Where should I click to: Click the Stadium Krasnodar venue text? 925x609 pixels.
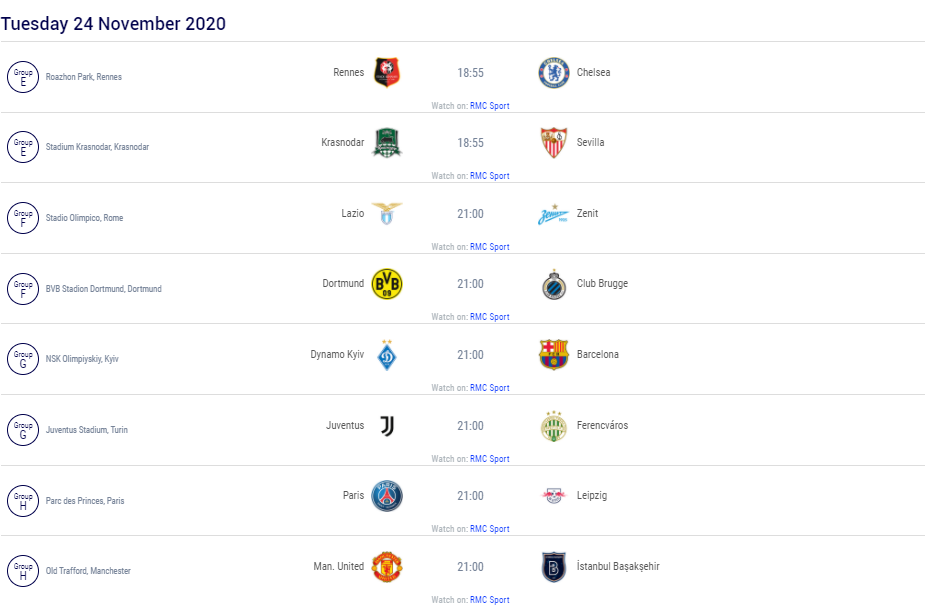tap(97, 147)
